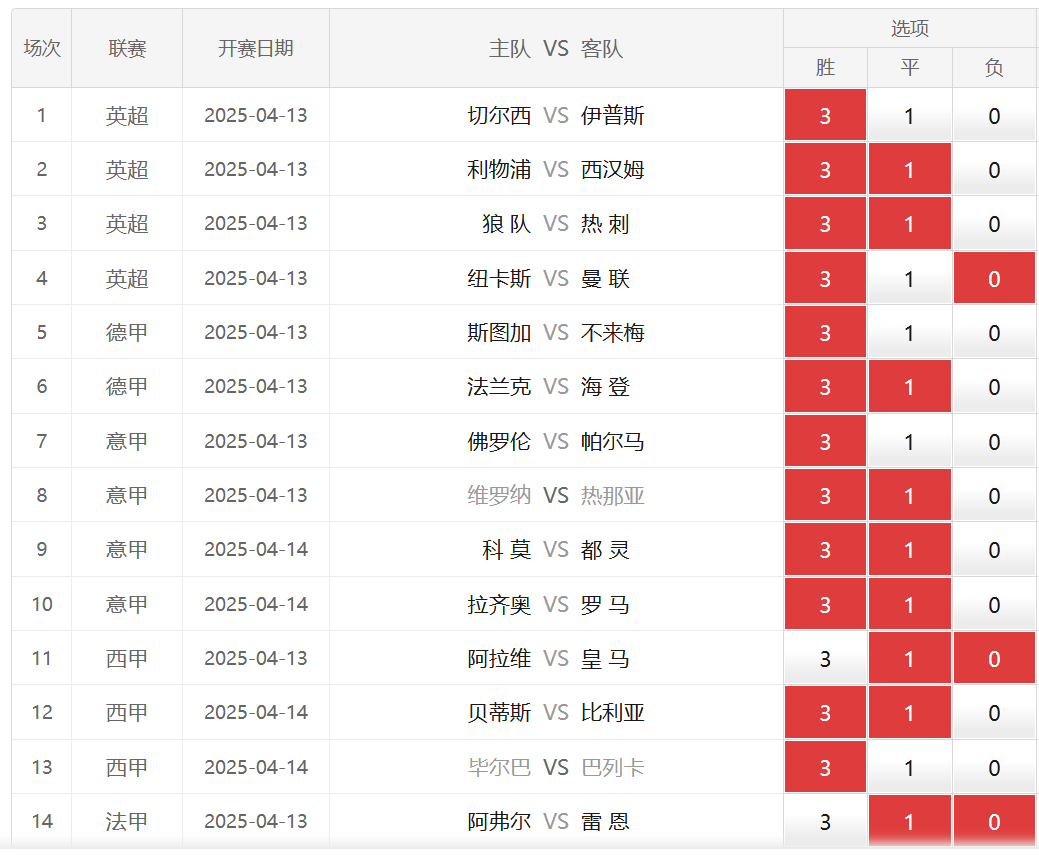
Task: Click date 2025-04-13 in row 11
Action: coord(256,659)
